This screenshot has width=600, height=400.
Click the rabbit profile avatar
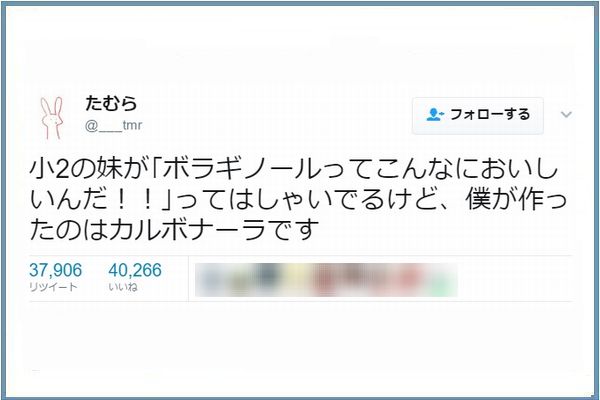pyautogui.click(x=52, y=118)
